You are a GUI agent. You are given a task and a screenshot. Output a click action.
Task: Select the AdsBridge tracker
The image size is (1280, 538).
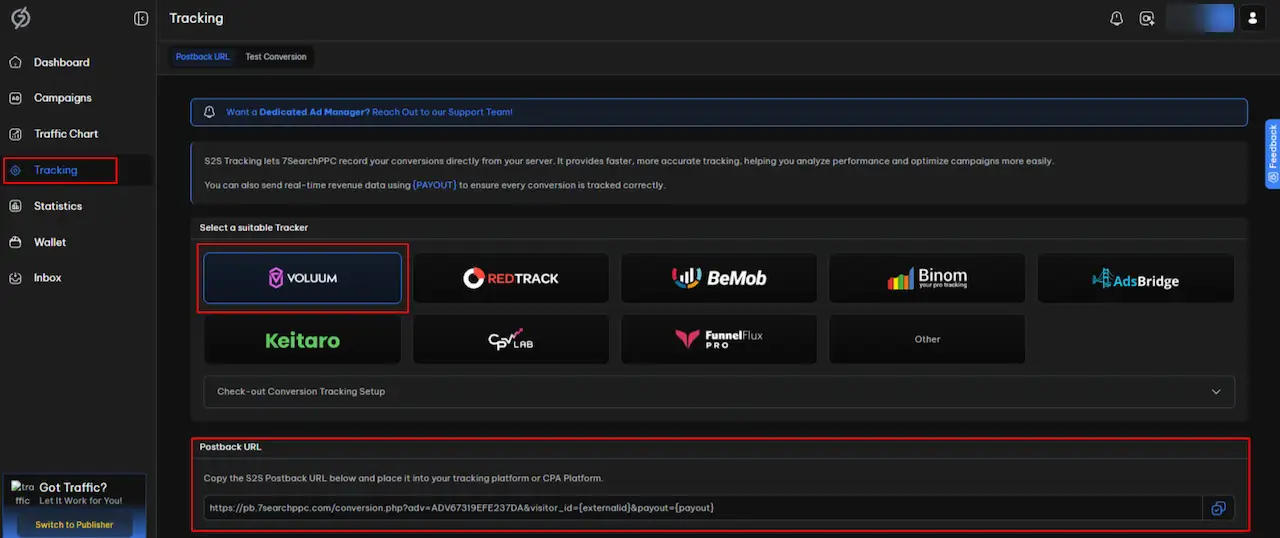[x=1135, y=278]
